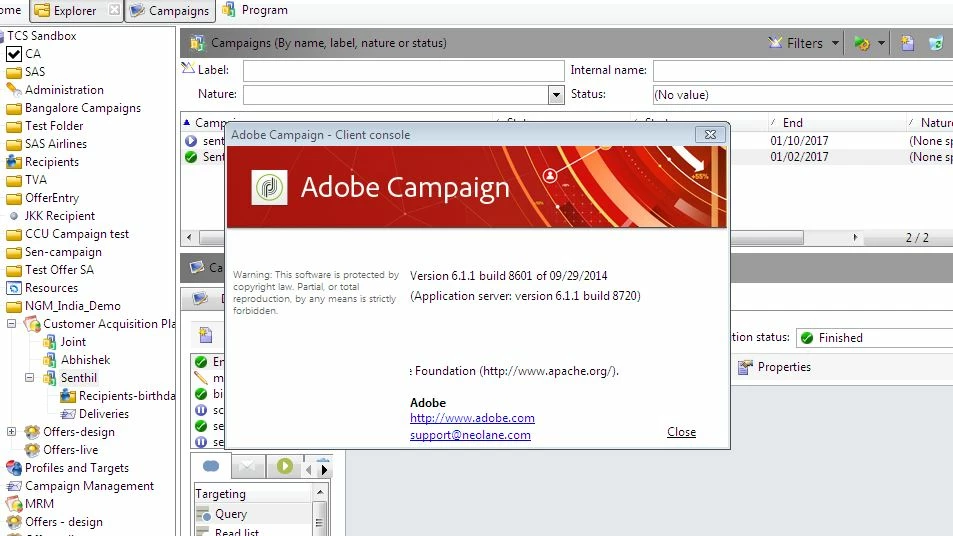The width and height of the screenshot is (953, 536).
Task: Select the Senthil program
Action: [x=78, y=378]
